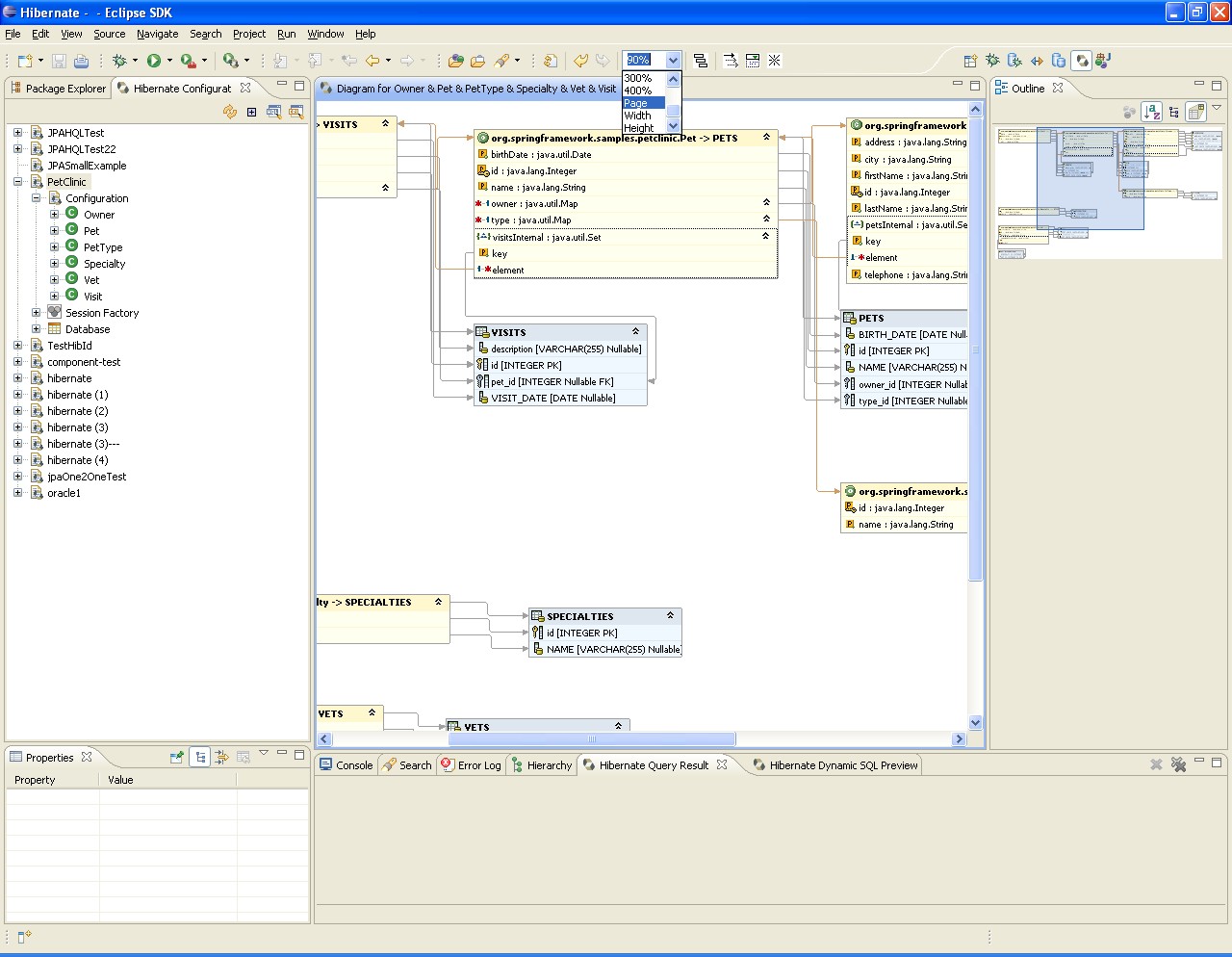Toggle Show Categories in Properties panel
Image resolution: width=1232 pixels, height=957 pixels.
pyautogui.click(x=199, y=758)
